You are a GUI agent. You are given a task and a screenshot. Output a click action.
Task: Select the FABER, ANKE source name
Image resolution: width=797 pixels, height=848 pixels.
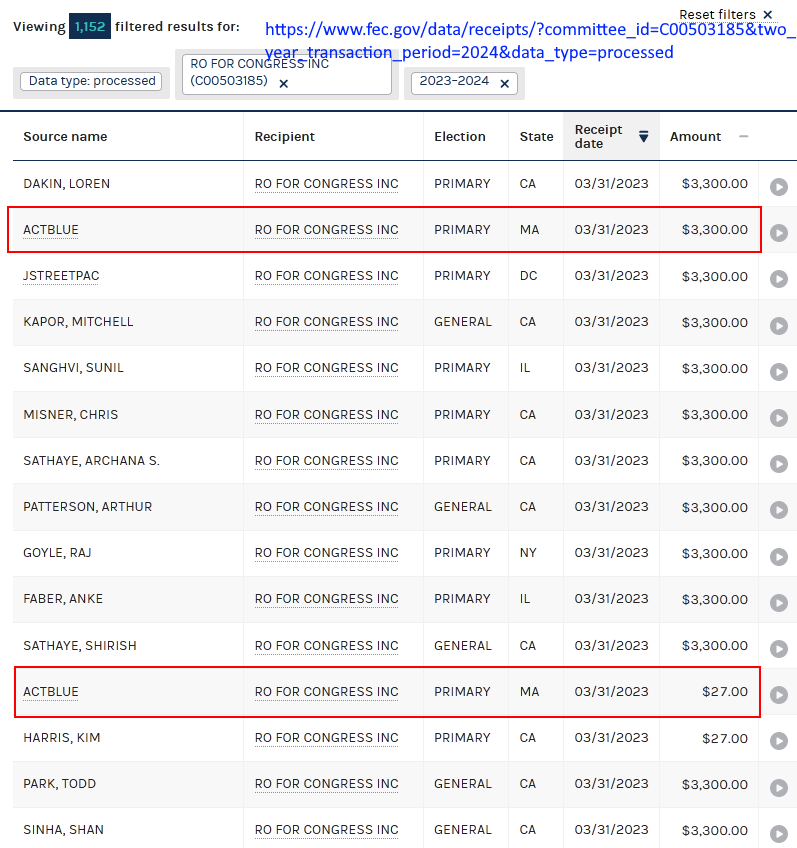pyautogui.click(x=63, y=599)
